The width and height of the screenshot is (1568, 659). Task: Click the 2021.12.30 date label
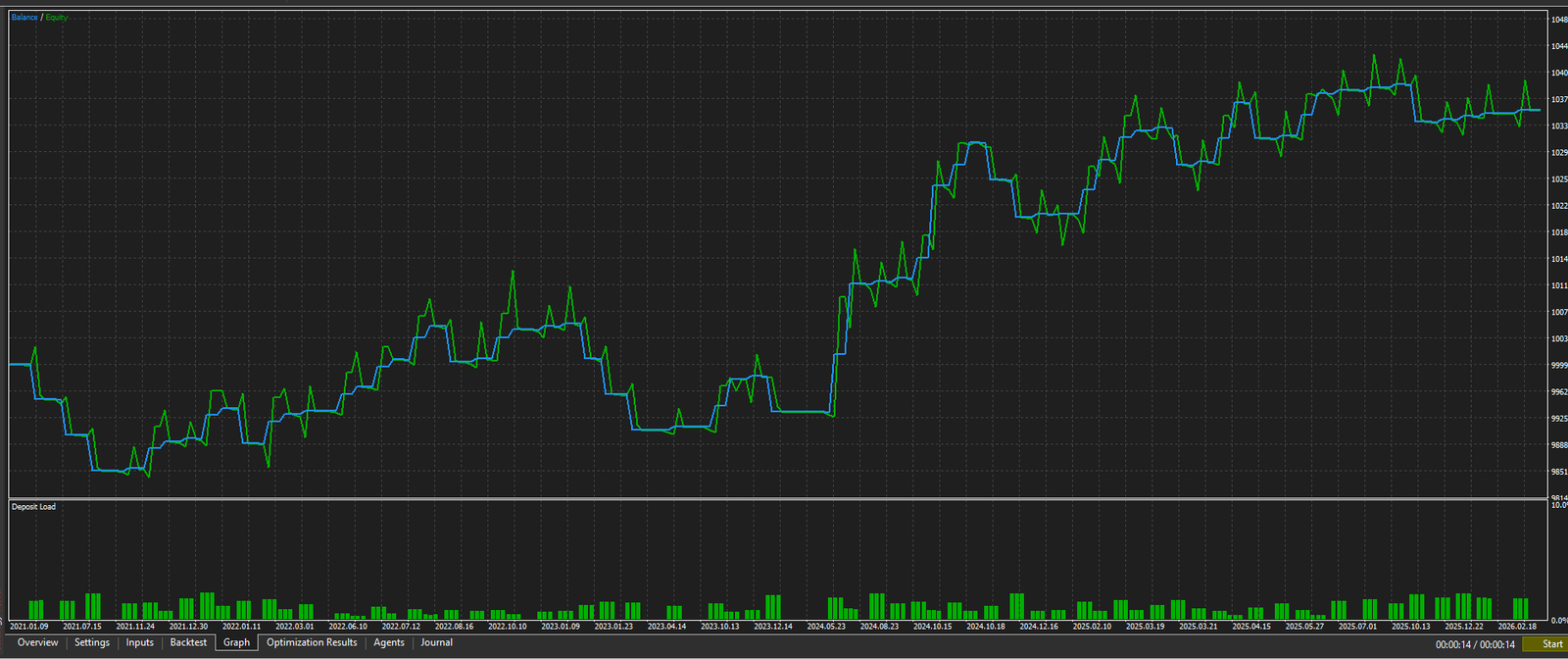tap(188, 626)
